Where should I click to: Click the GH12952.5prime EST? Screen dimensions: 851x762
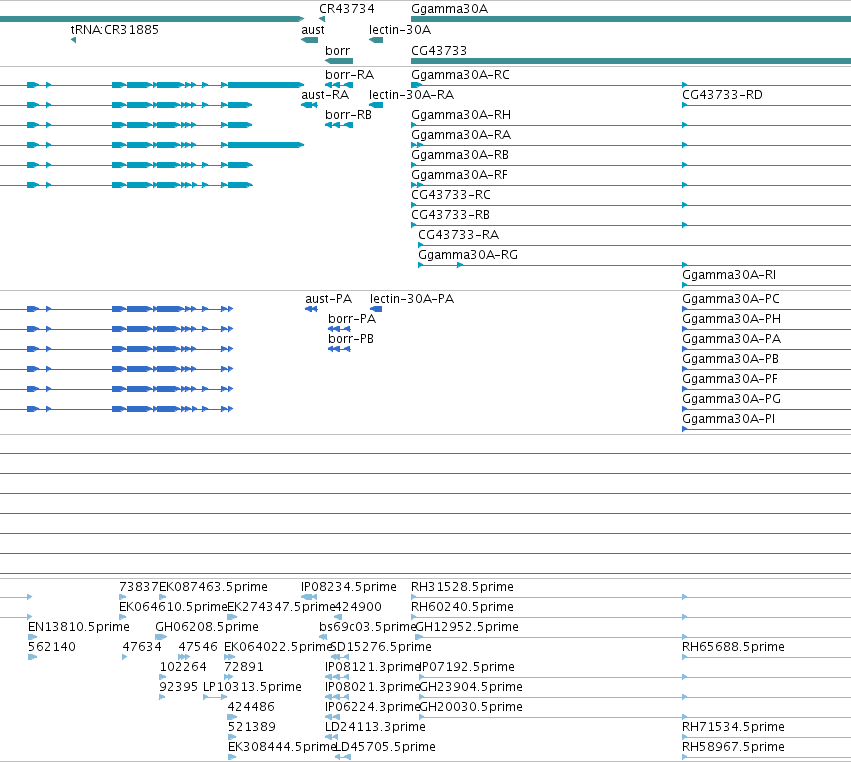coord(633,637)
